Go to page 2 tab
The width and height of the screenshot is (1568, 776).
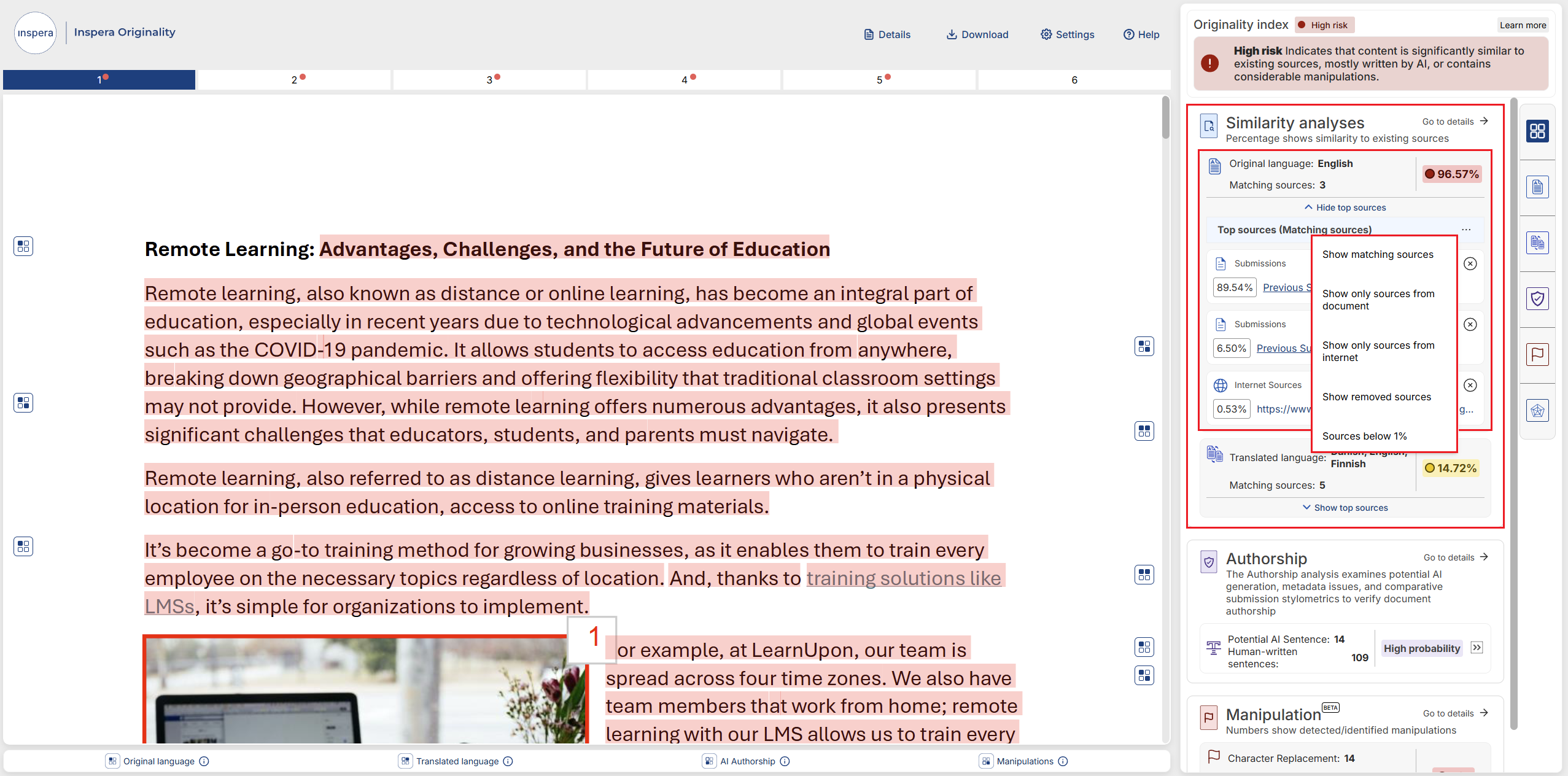[x=294, y=80]
